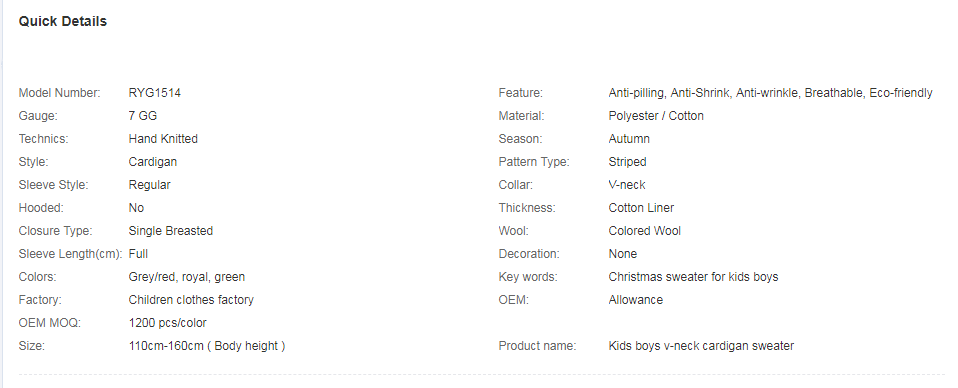Click the Gauge value 7 GG
Screen dimensions: 958x388
(142, 116)
